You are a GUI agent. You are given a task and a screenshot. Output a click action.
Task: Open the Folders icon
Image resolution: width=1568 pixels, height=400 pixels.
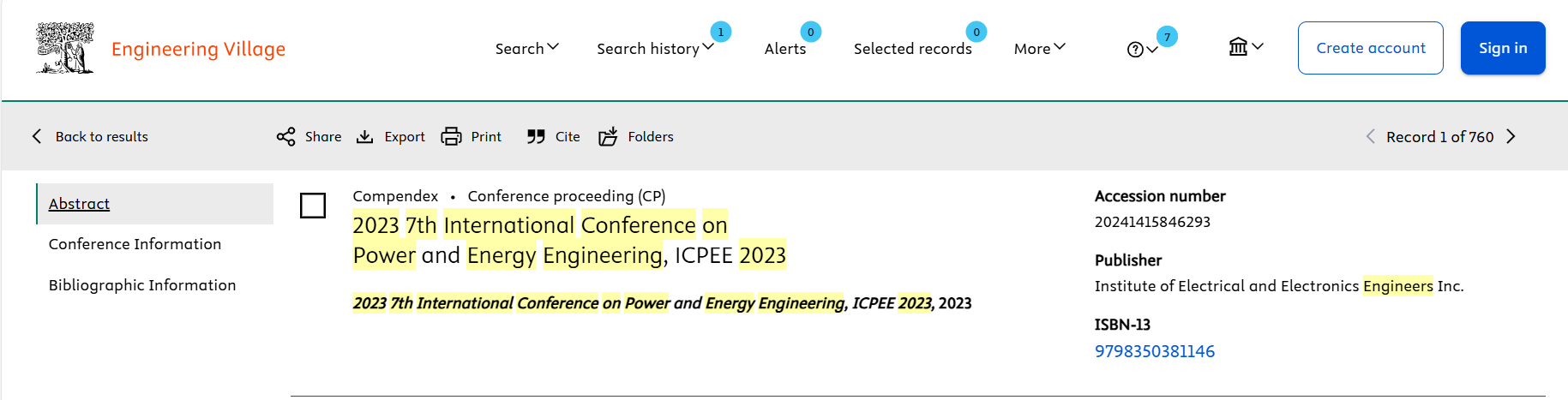coord(608,137)
